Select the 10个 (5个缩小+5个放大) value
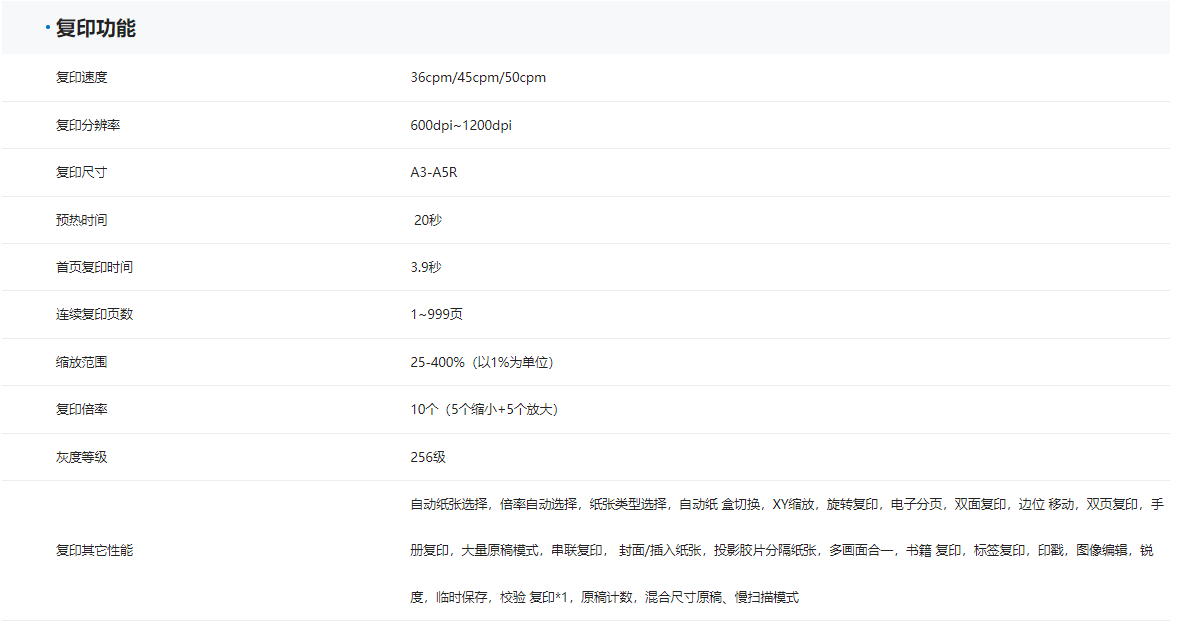The image size is (1178, 623). click(x=484, y=409)
